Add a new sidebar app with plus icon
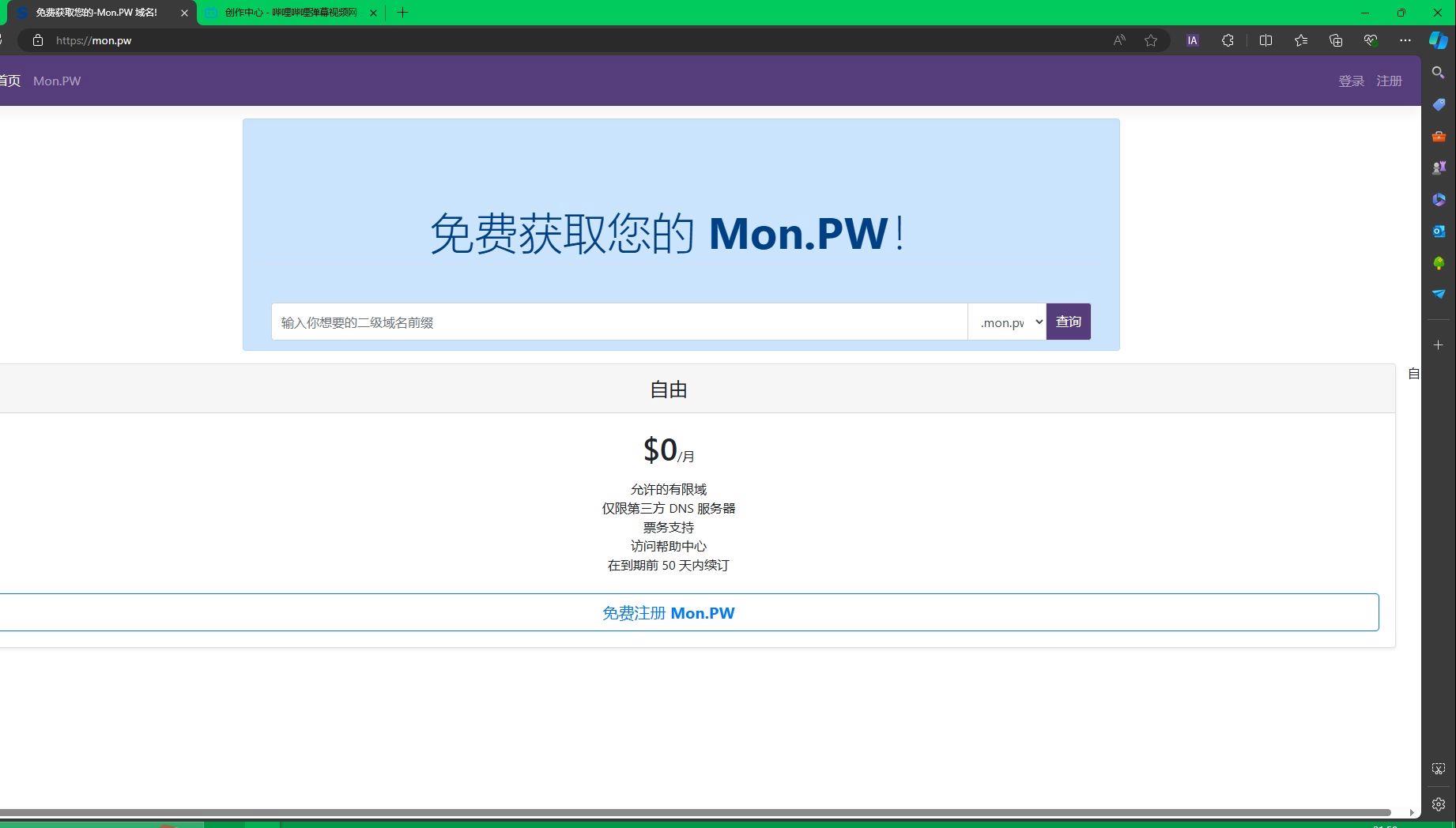 1439,345
